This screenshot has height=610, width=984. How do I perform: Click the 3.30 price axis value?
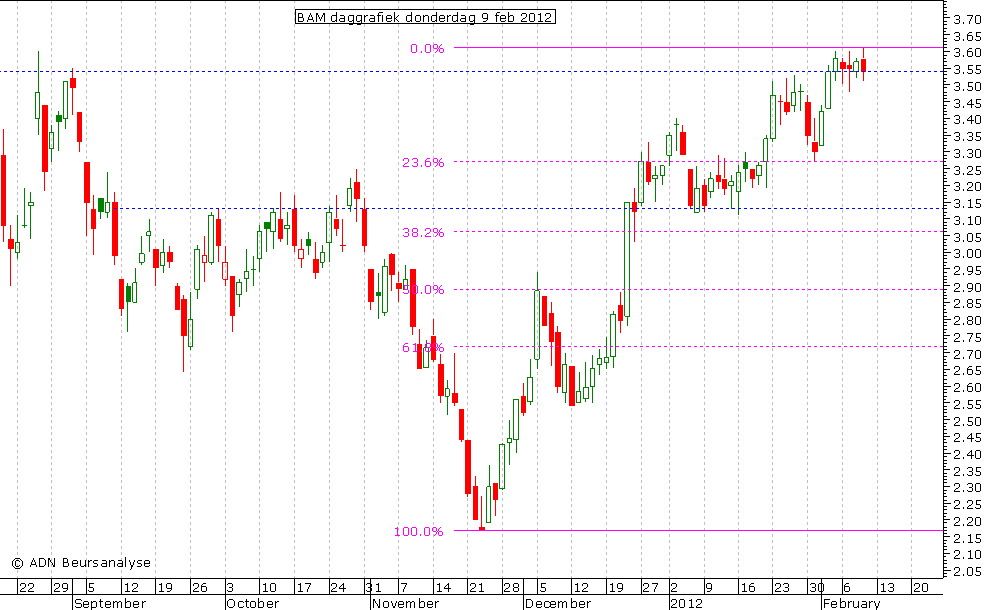pyautogui.click(x=967, y=153)
